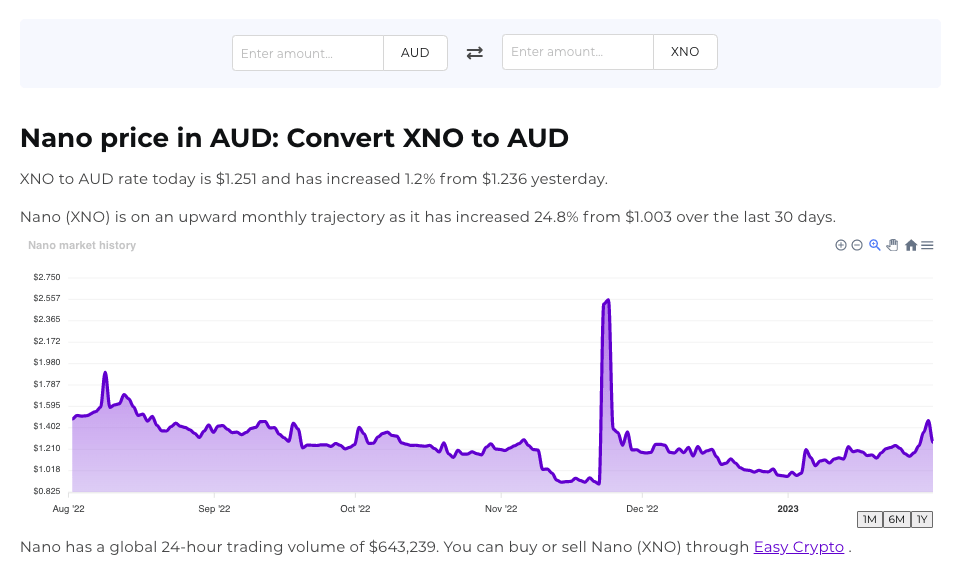Click the August price peak on chart
The image size is (974, 581).
tap(105, 373)
